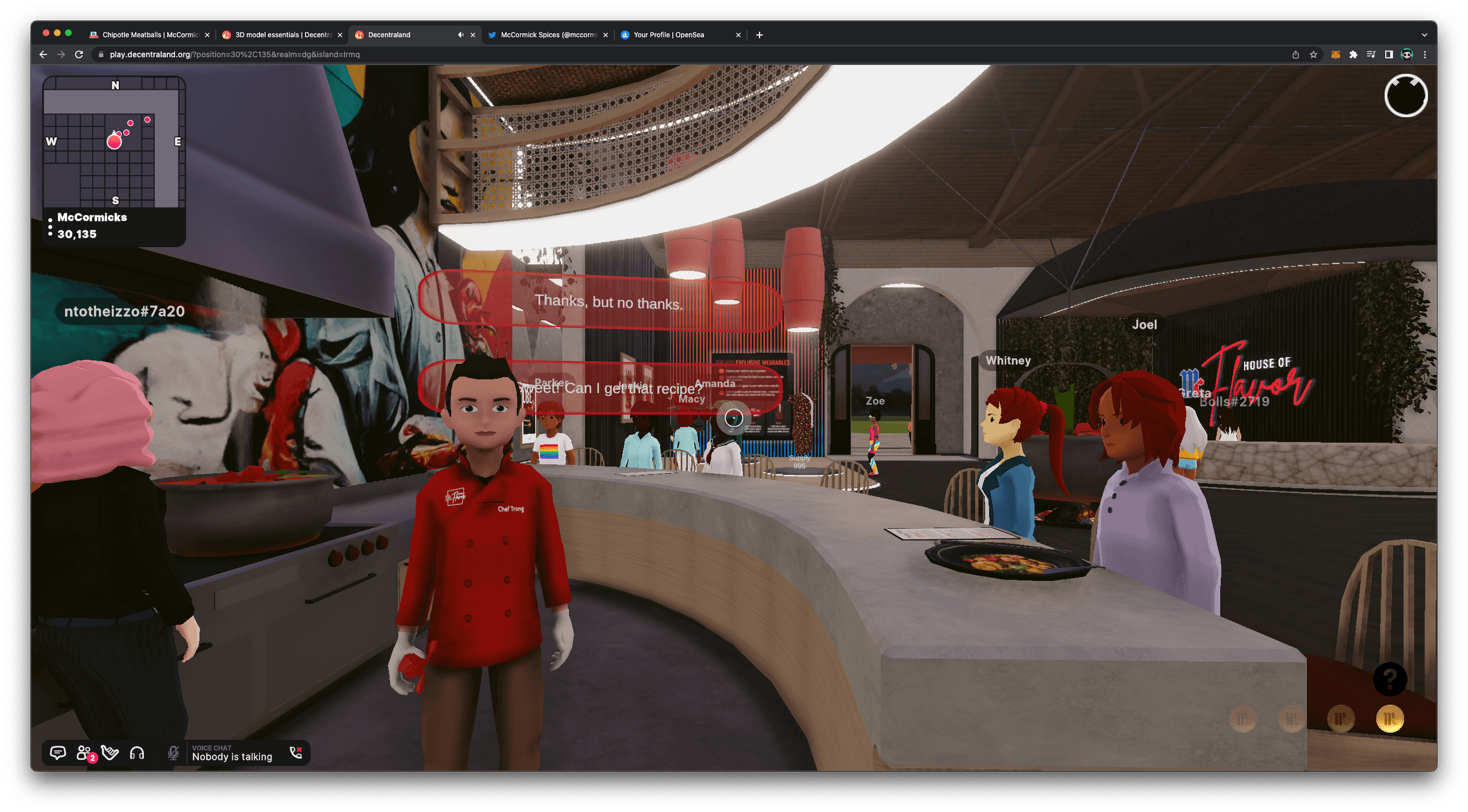The width and height of the screenshot is (1468, 812).
Task: Switch to the Your Profile OpenSea tab
Action: click(681, 35)
